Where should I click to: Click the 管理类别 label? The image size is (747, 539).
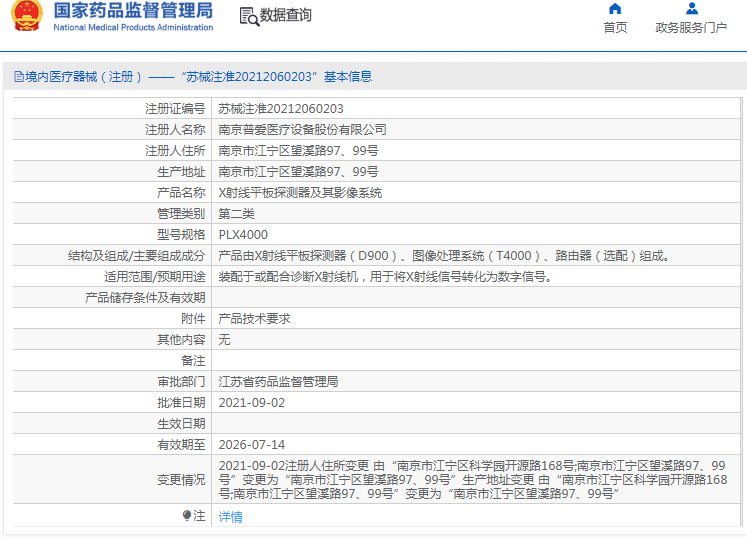(181, 214)
